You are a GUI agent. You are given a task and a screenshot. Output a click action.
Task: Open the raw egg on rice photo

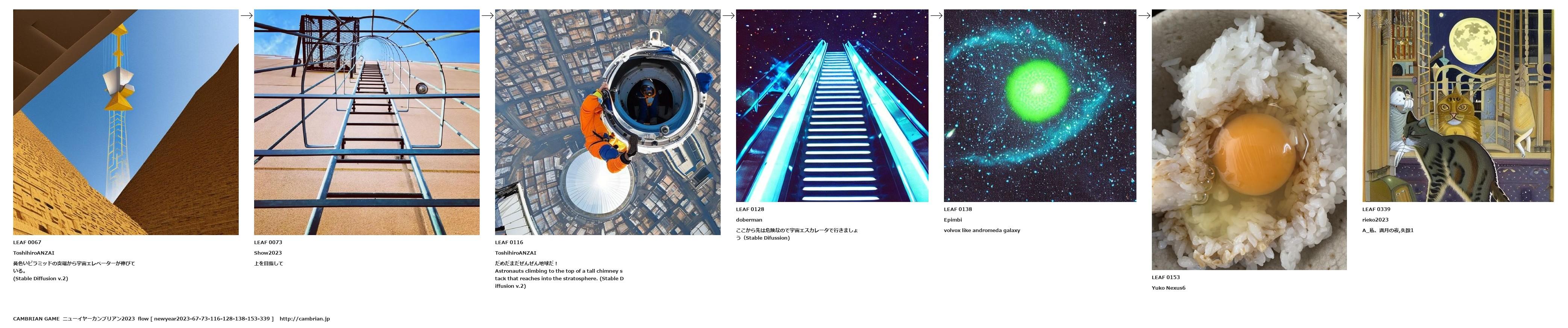(1249, 139)
